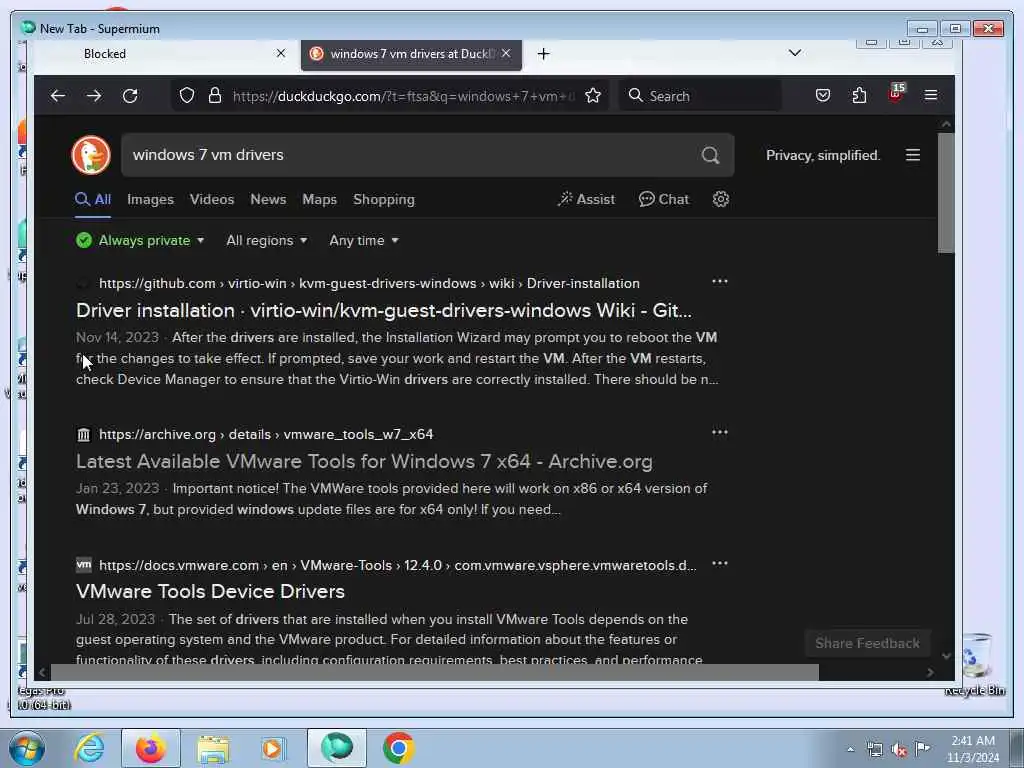Image resolution: width=1024 pixels, height=768 pixels.
Task: Click the docs.vmware.com URL breadcrumb
Action: (398, 566)
